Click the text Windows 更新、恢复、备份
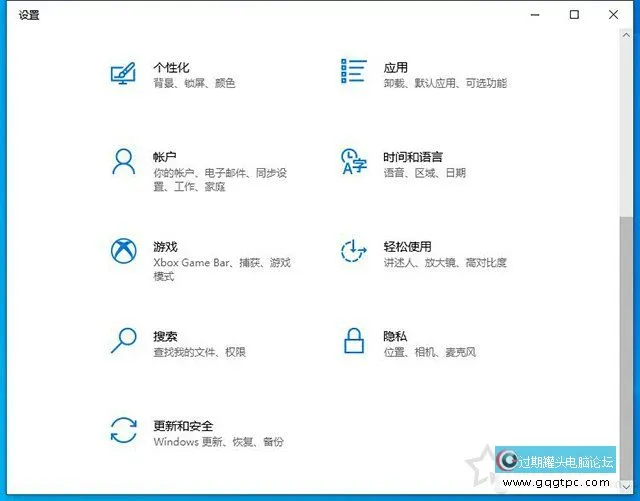Screen dimensions: 640x501 (218, 442)
